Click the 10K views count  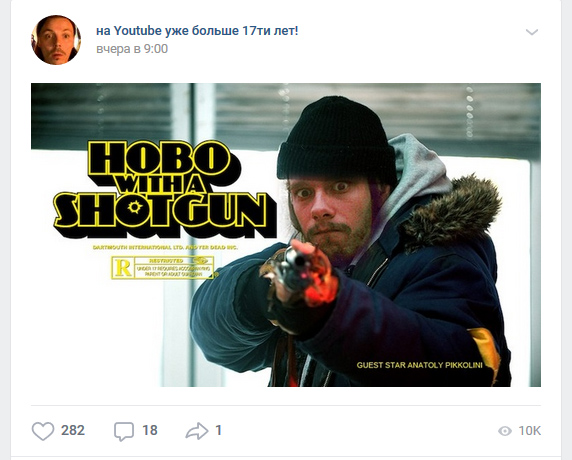(x=530, y=431)
